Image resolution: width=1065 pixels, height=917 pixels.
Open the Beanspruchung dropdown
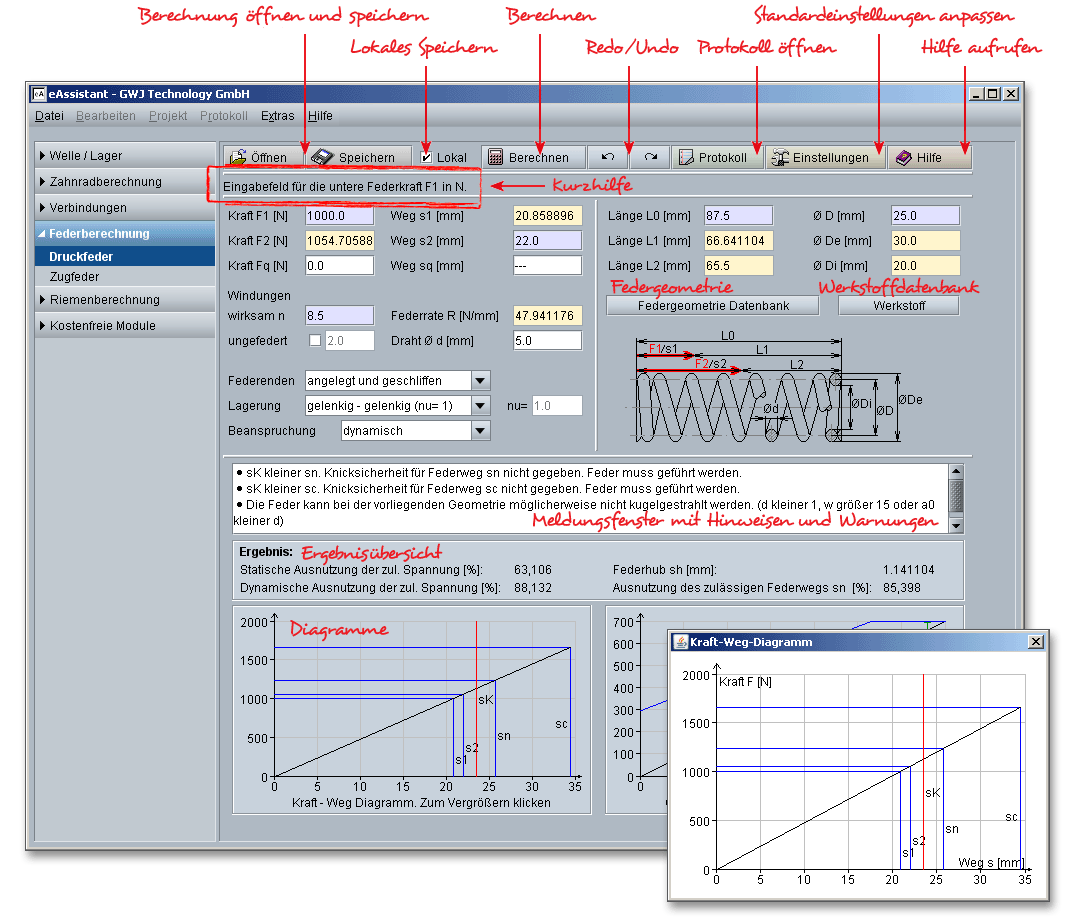pos(480,431)
